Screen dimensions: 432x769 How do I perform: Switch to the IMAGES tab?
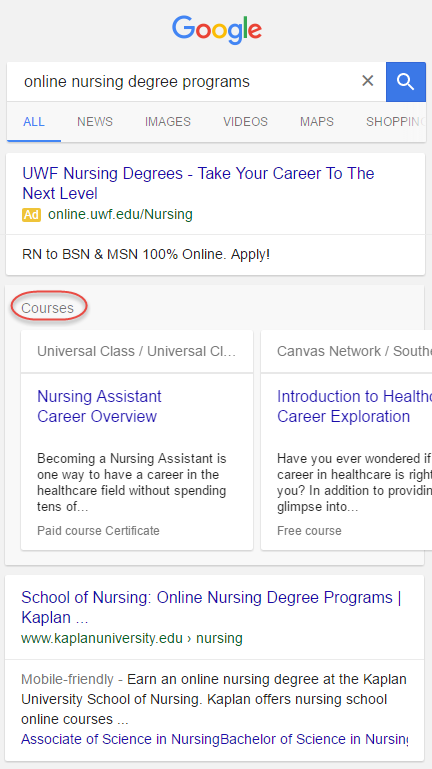click(168, 122)
